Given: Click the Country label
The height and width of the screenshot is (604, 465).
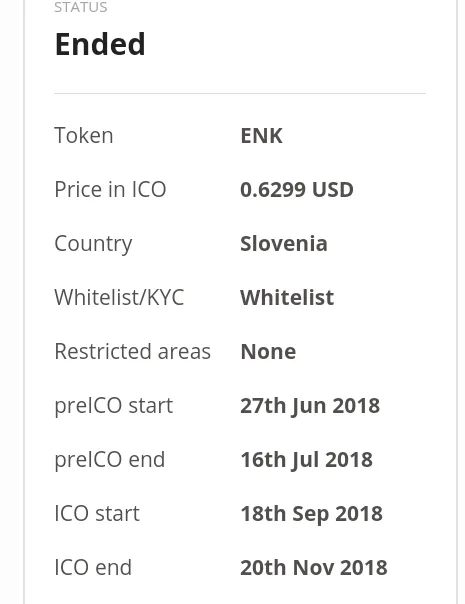Looking at the screenshot, I should (93, 244).
